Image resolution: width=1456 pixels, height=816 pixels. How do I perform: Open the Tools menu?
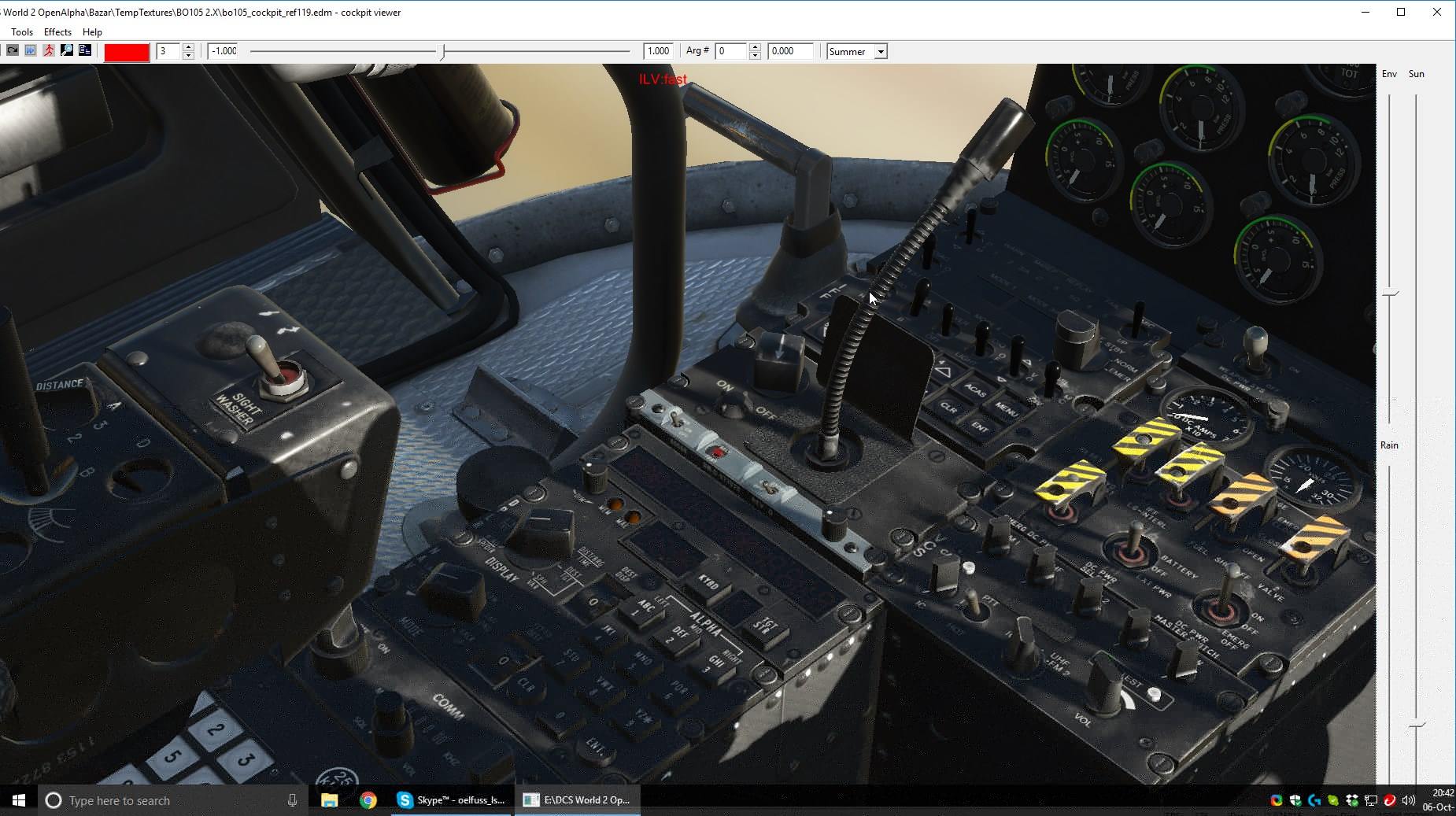[x=22, y=32]
